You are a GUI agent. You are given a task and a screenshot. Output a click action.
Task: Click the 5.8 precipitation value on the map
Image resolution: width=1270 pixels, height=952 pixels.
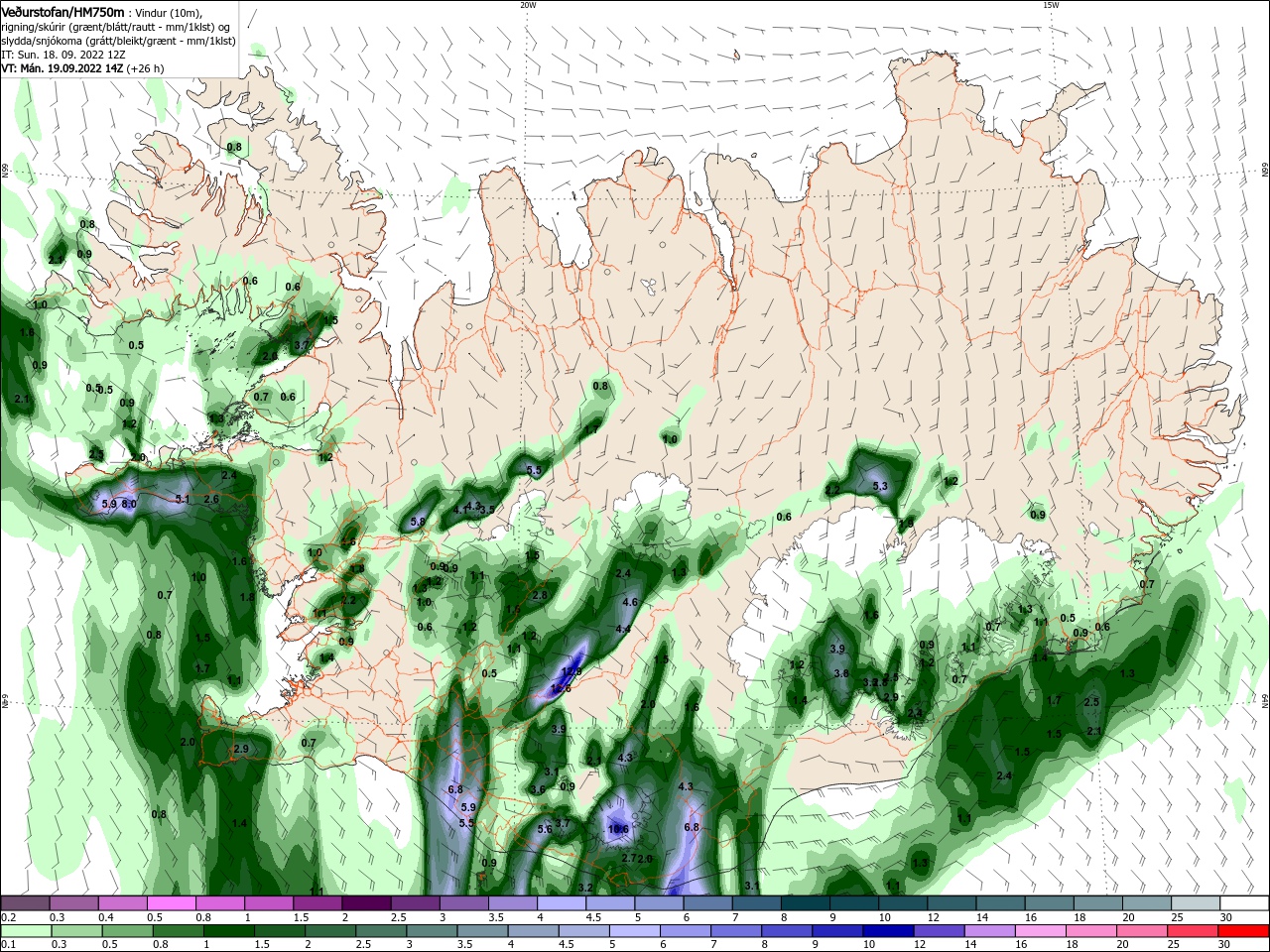point(418,522)
